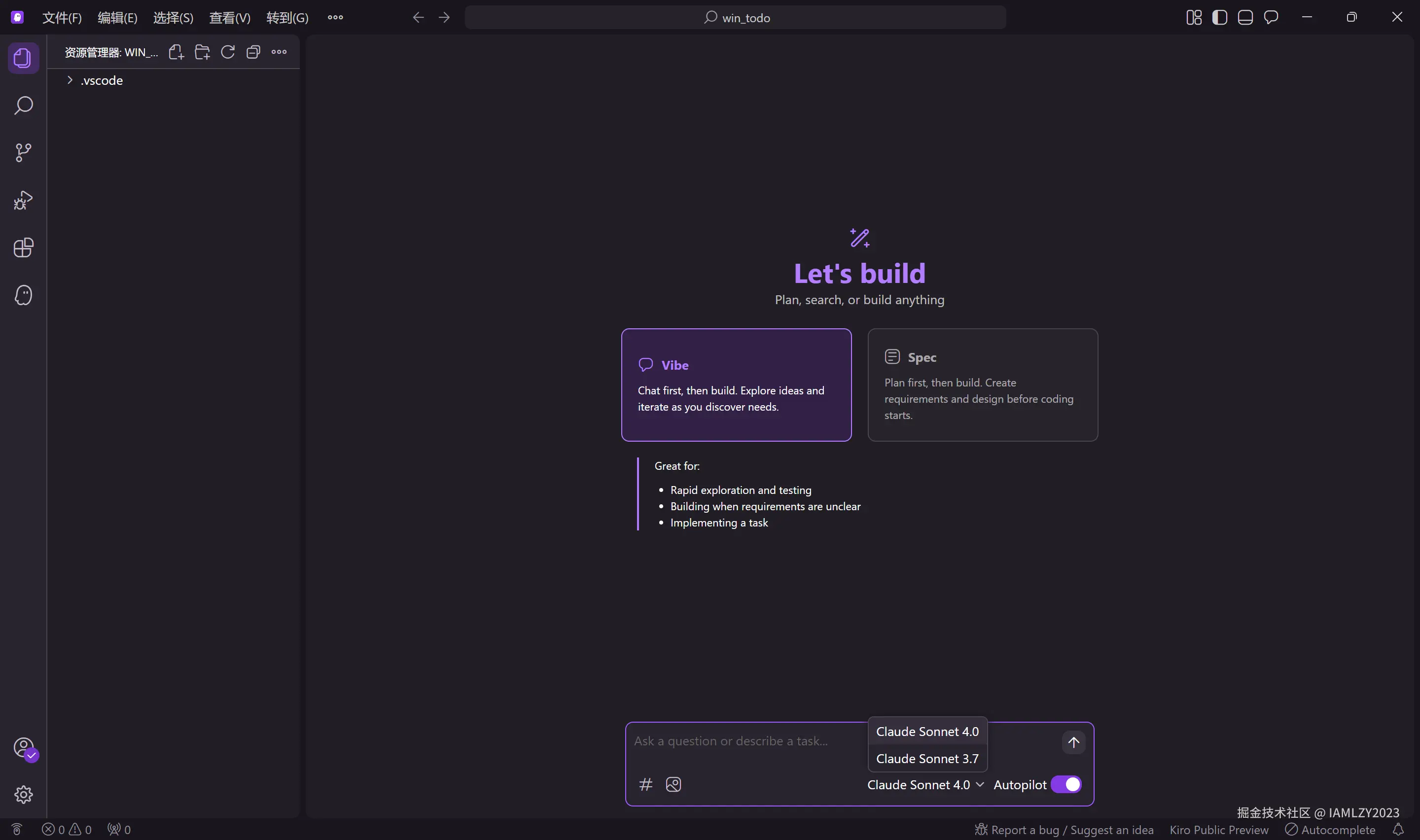
Task: Choose Claude Sonnet 3.7 from the model list
Action: coord(926,759)
